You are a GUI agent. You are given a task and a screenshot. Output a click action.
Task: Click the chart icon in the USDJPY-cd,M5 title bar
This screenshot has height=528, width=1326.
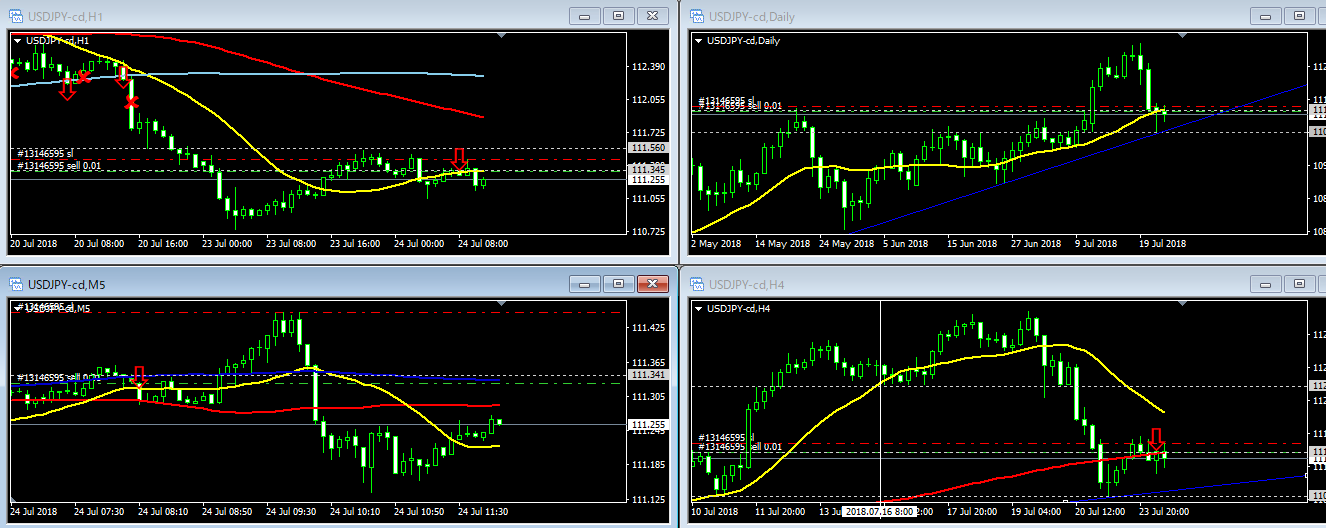(x=16, y=285)
